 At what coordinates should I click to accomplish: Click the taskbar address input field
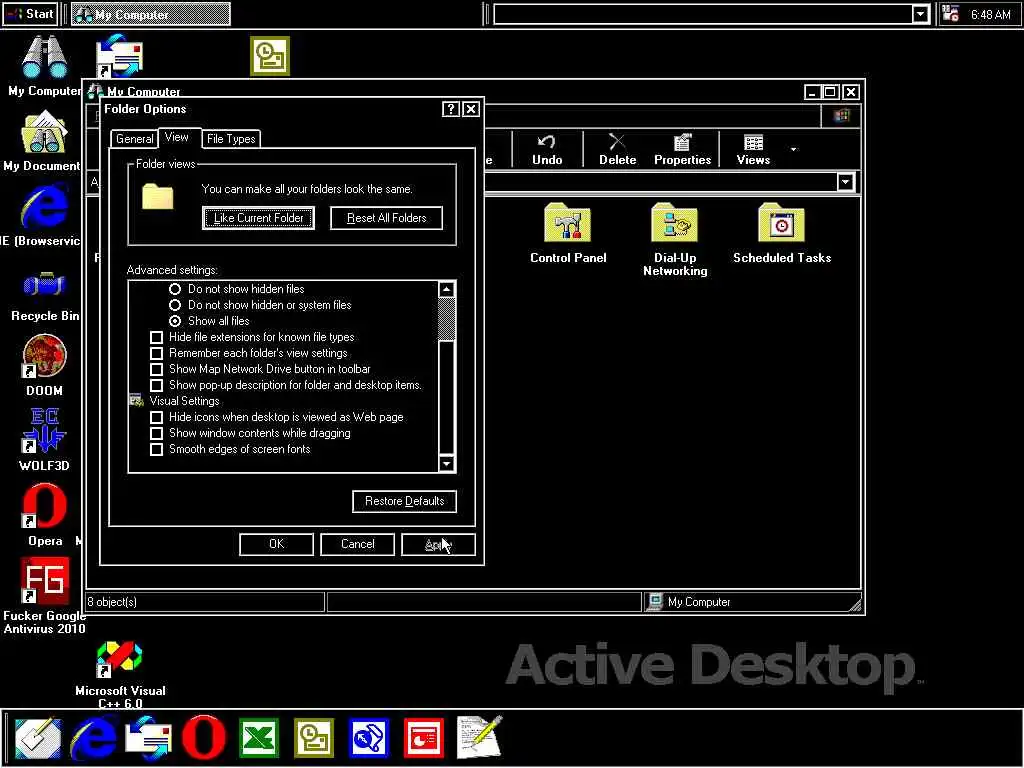tap(703, 14)
